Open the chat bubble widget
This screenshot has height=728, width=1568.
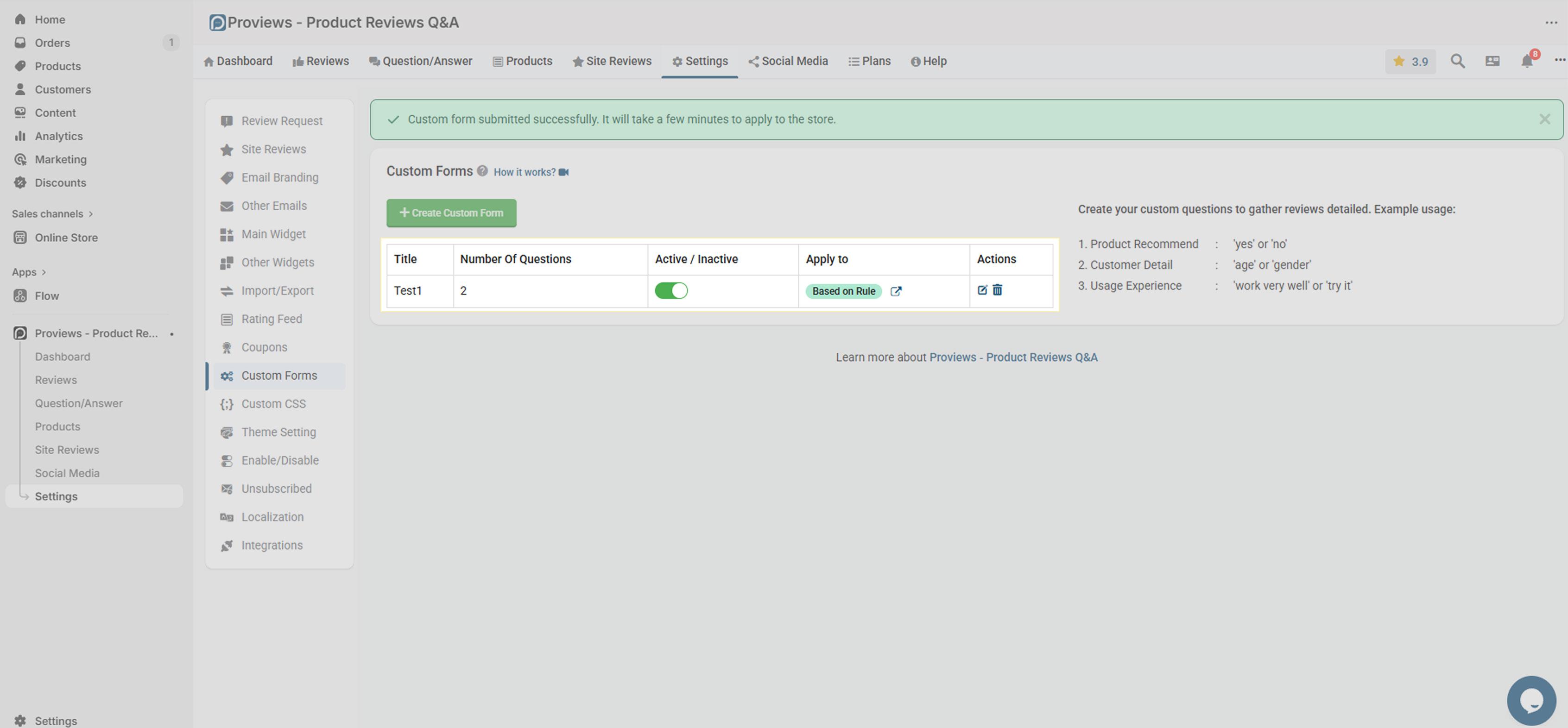click(x=1531, y=701)
